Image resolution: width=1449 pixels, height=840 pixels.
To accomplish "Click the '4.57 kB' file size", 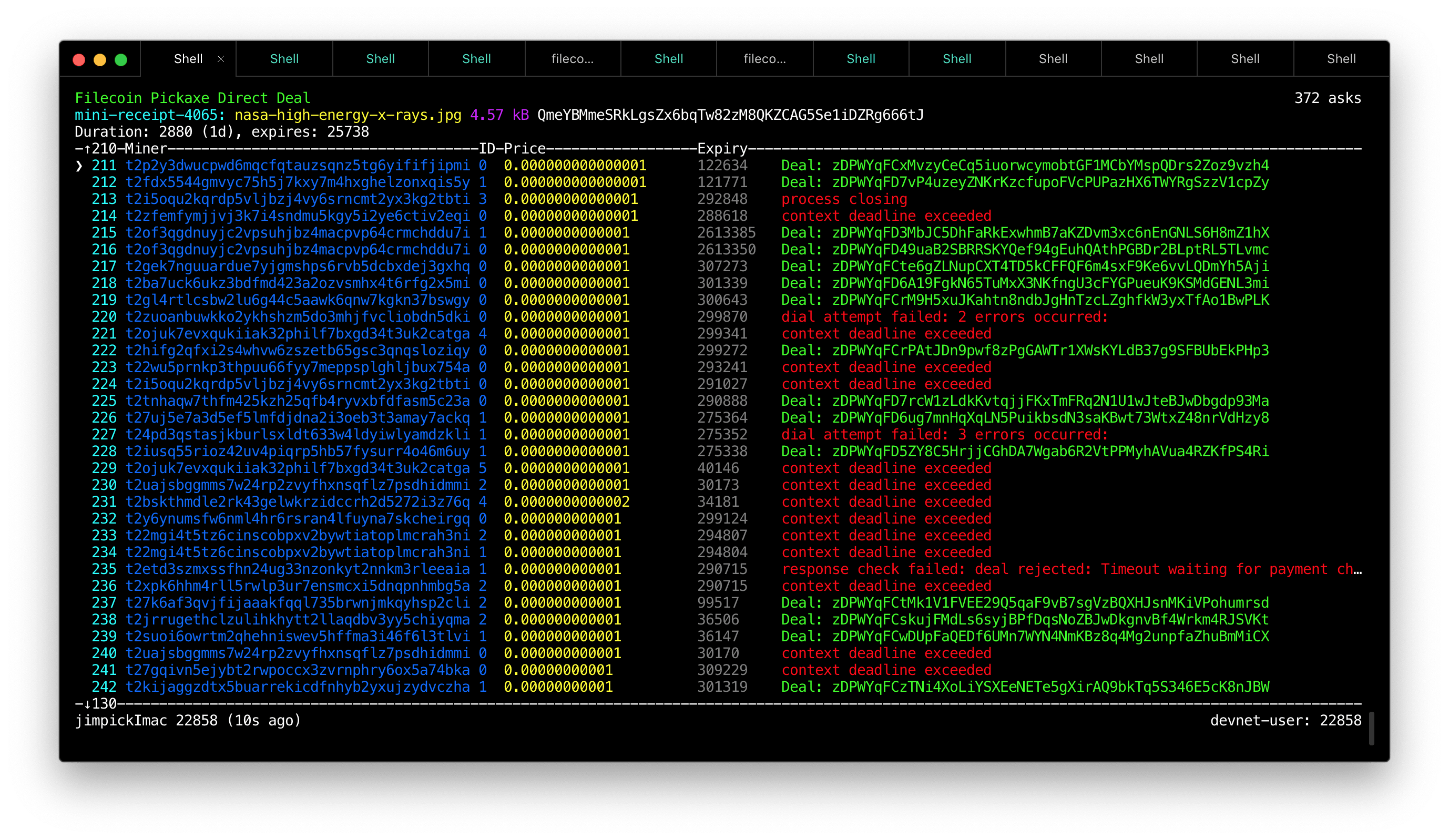I will [499, 115].
